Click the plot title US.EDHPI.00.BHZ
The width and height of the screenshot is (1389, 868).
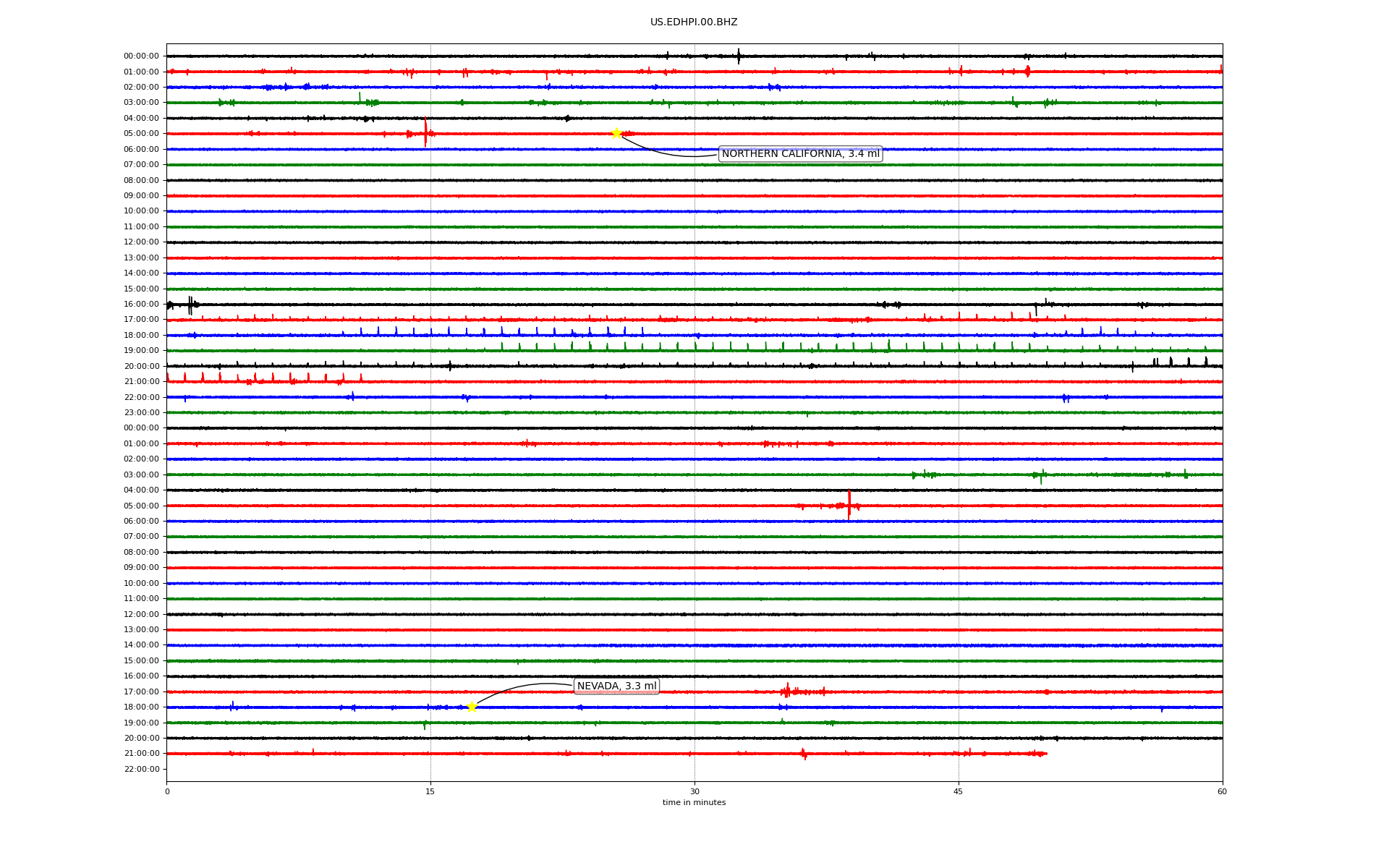click(694, 22)
